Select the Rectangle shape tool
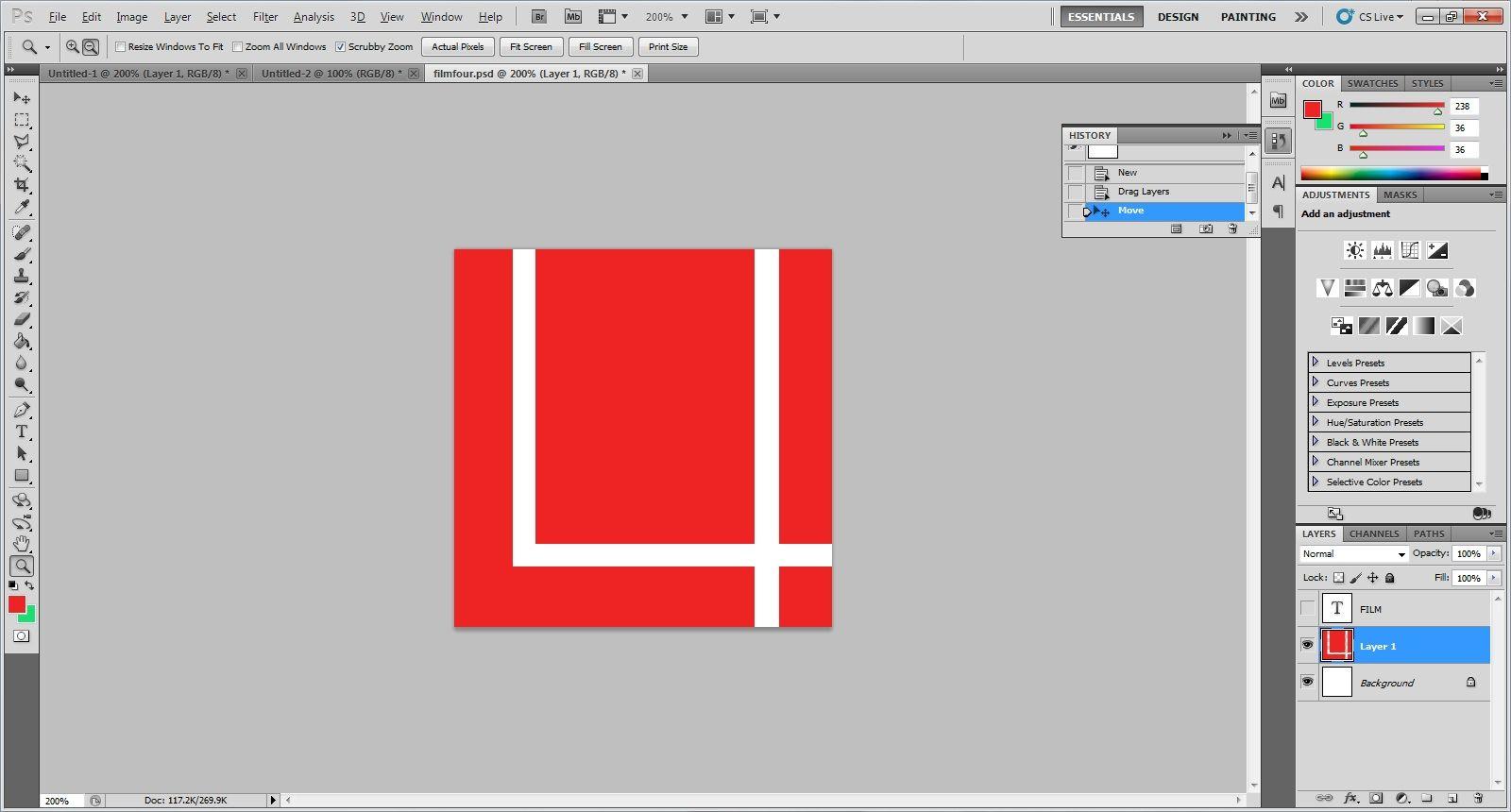This screenshot has width=1511, height=812. [22, 475]
